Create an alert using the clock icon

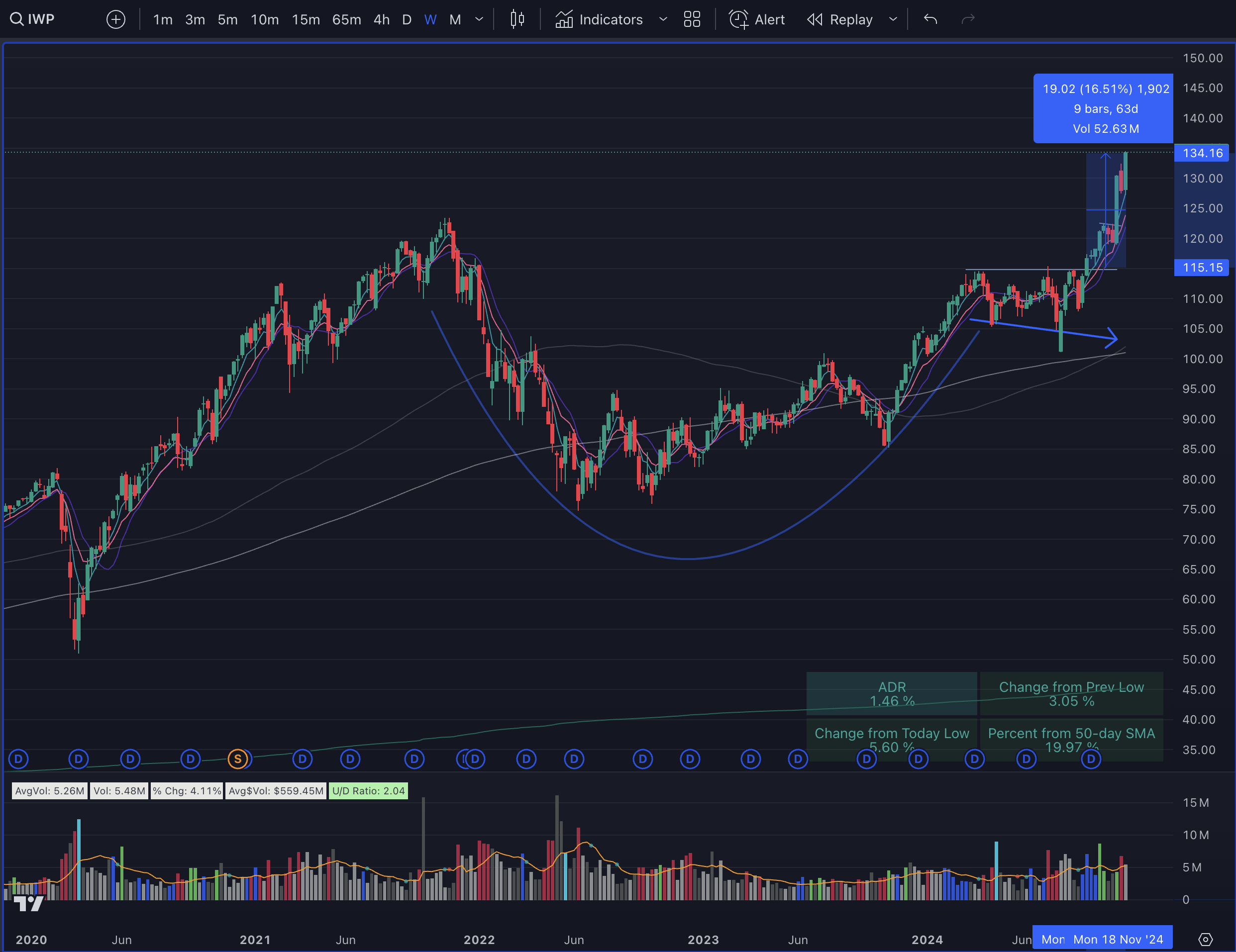(738, 19)
